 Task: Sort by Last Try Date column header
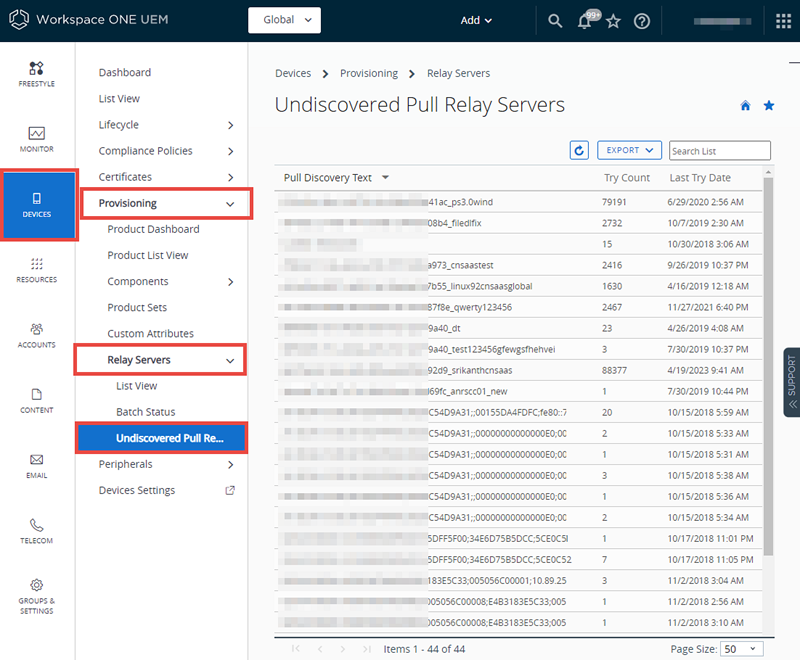point(700,177)
